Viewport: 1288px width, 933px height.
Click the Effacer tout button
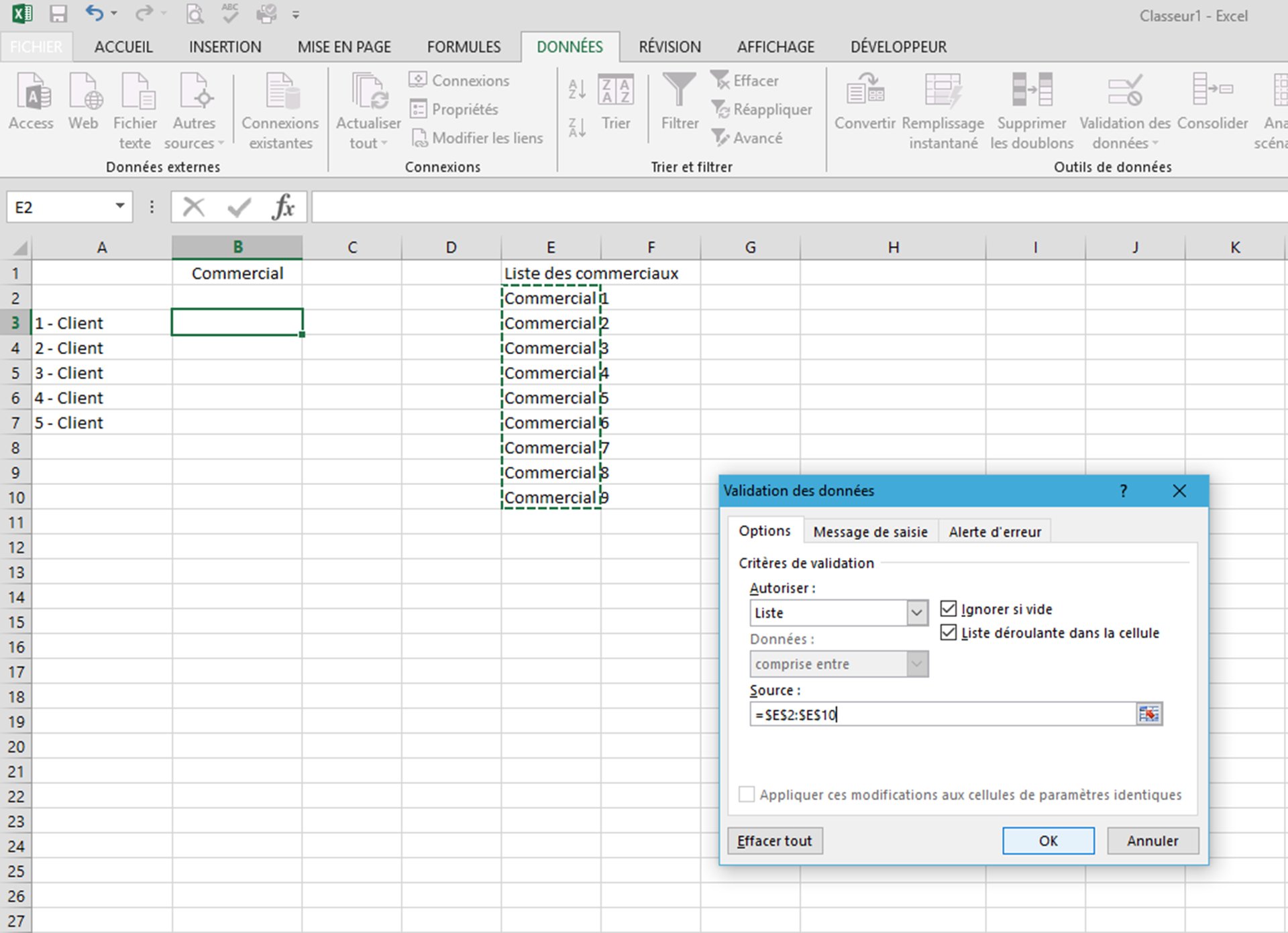click(x=774, y=841)
